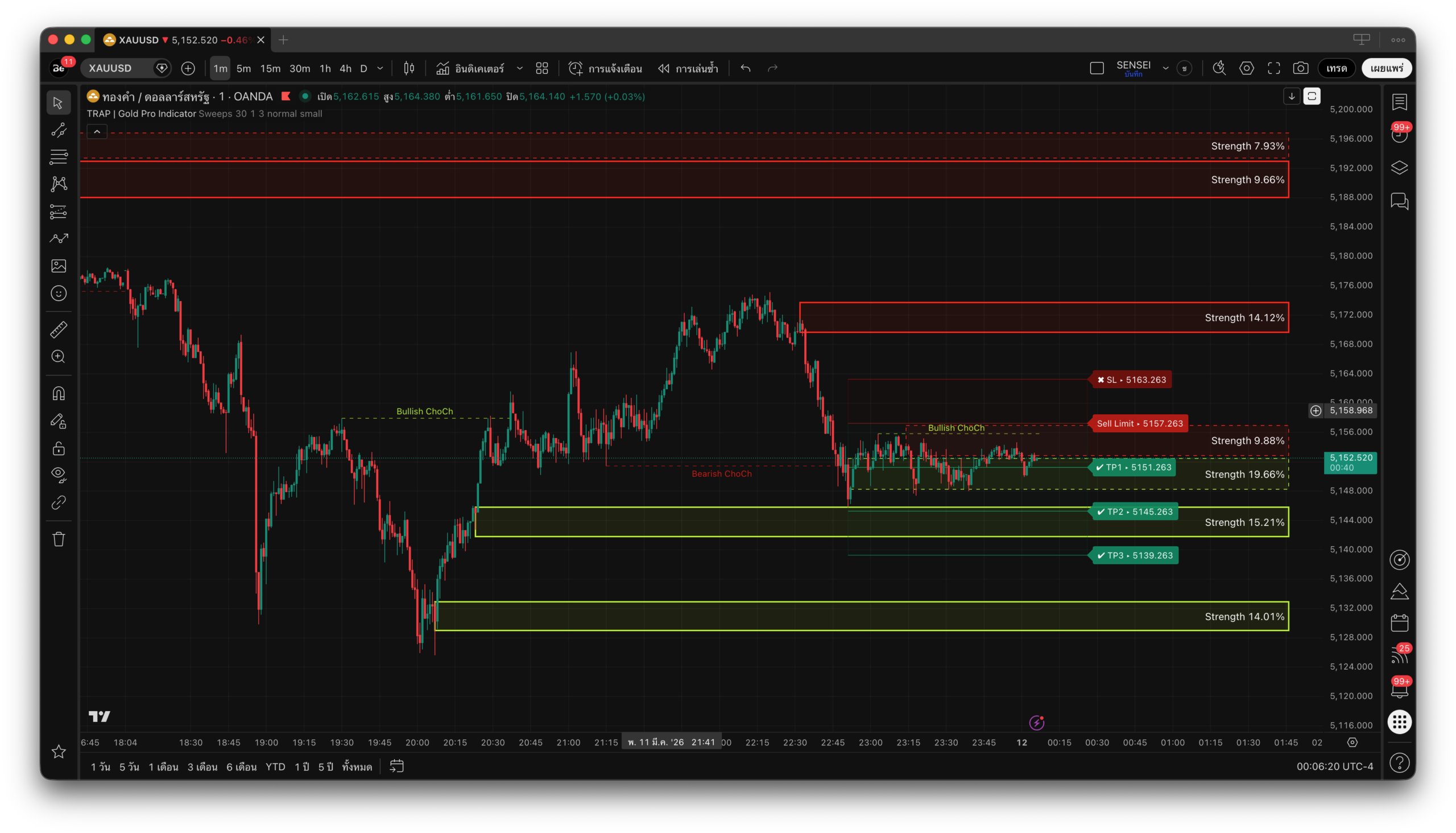Open the economic calendar icon in sidebar
Screen dimensions: 1456x833
[1399, 623]
